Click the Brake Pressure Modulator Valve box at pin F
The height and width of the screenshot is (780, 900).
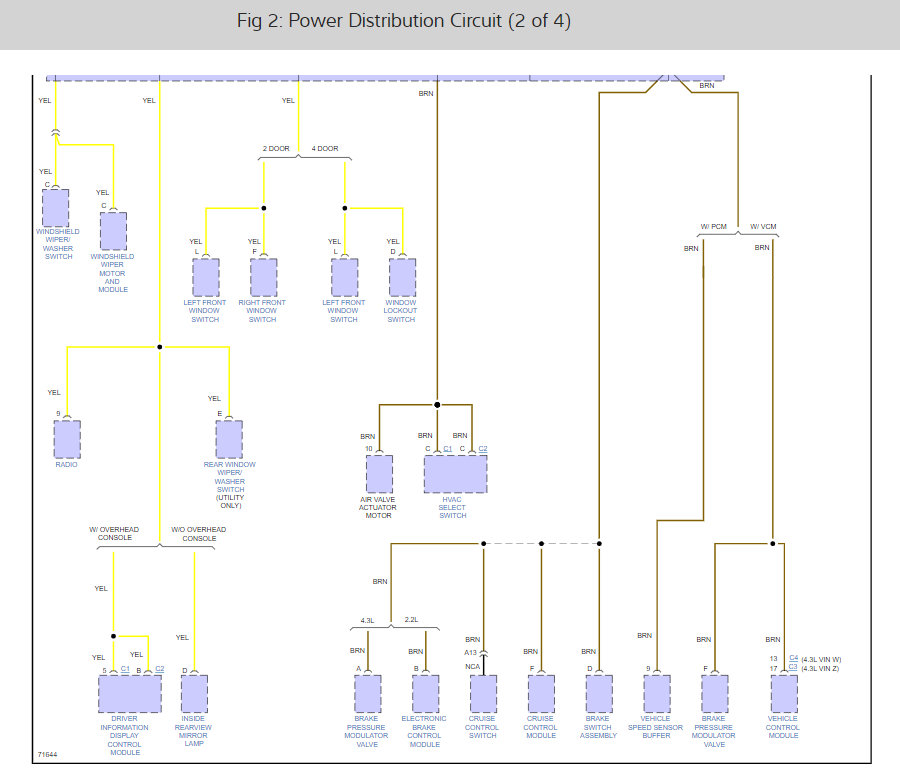[715, 693]
